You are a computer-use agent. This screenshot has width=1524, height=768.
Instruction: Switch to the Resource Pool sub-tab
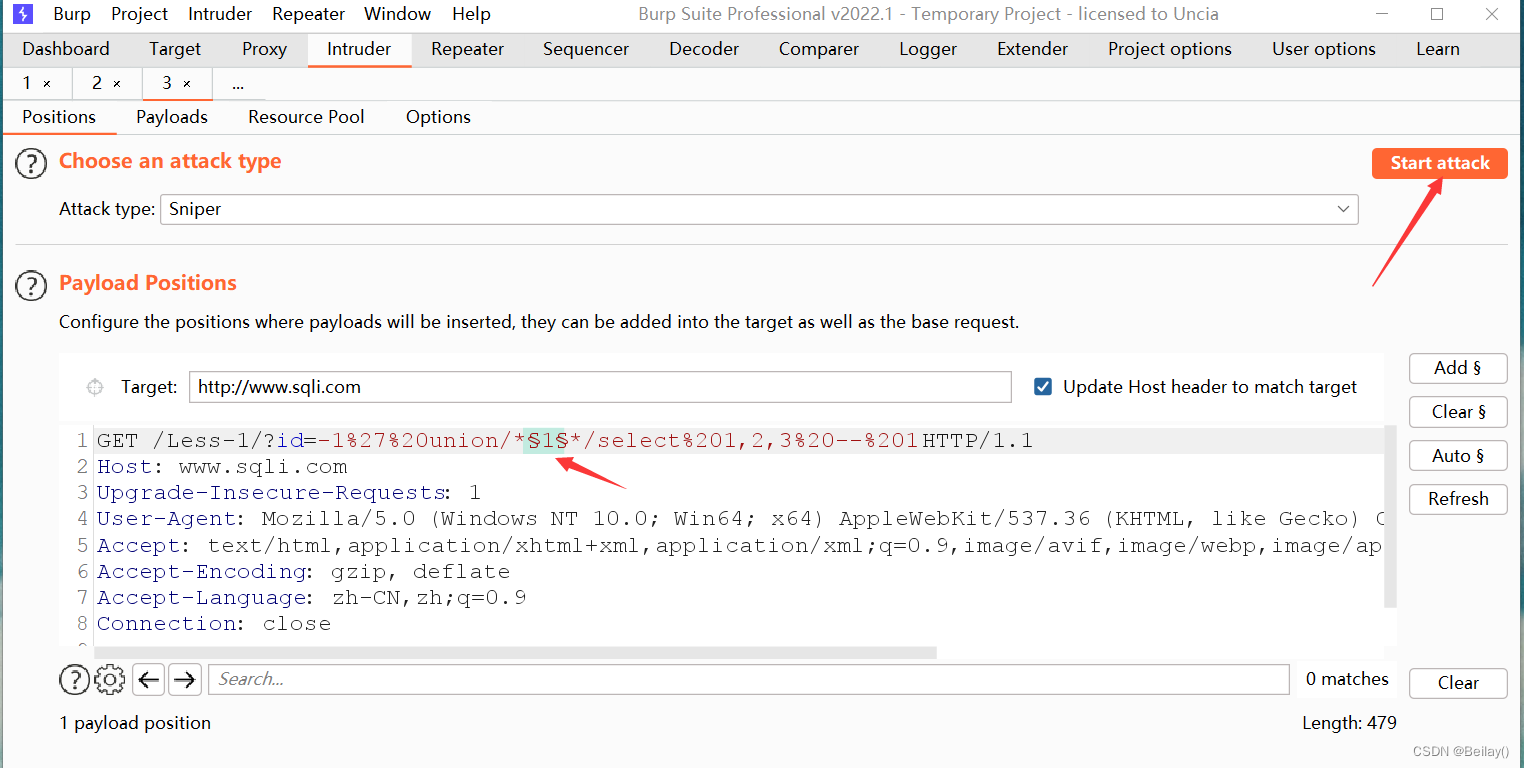(306, 117)
